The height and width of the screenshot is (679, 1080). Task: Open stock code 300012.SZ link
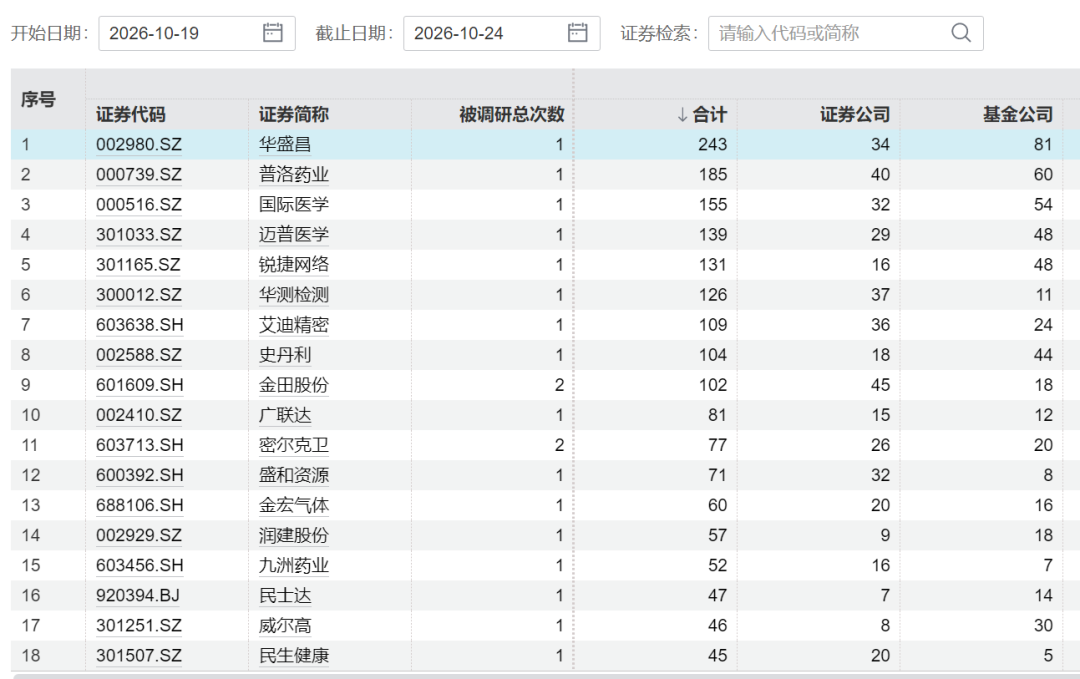tap(139, 295)
